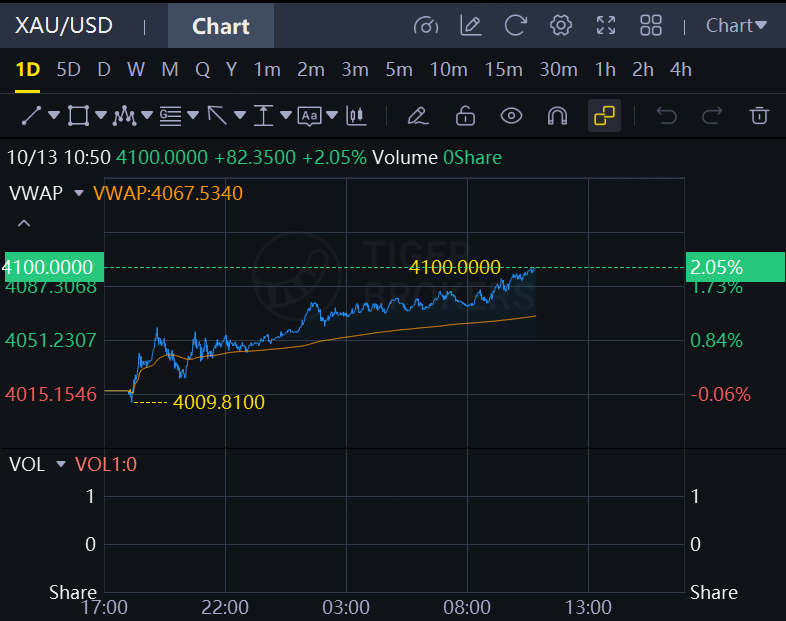Toggle magnet snap mode
Viewport: 786px width, 621px height.
click(557, 116)
